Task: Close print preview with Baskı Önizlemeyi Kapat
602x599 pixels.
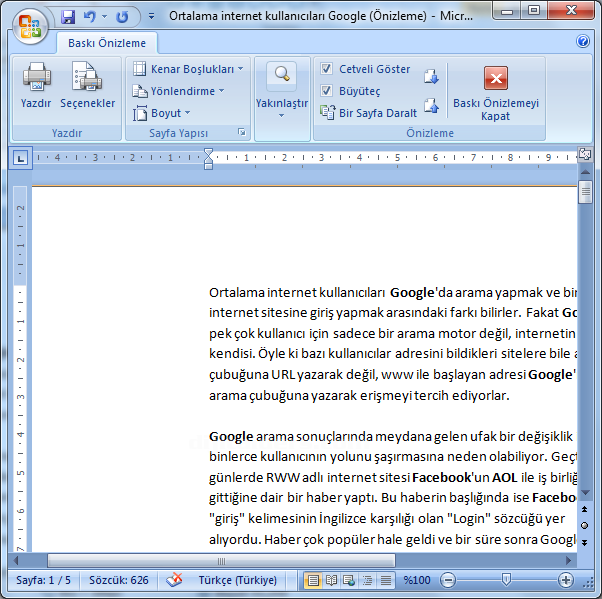Action: (496, 93)
